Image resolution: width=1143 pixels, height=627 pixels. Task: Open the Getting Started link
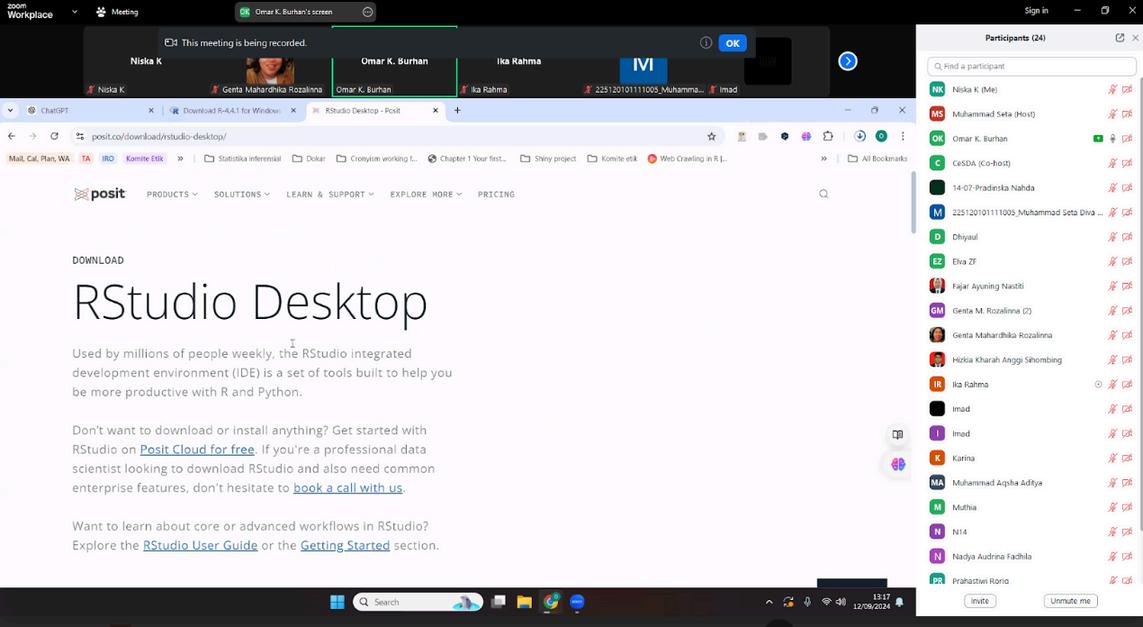pyautogui.click(x=345, y=545)
